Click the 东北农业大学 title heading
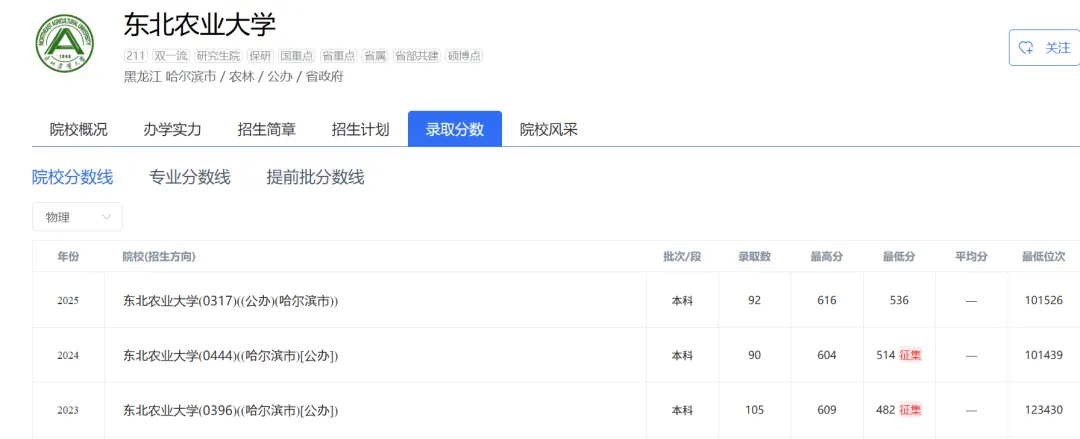 pos(200,25)
